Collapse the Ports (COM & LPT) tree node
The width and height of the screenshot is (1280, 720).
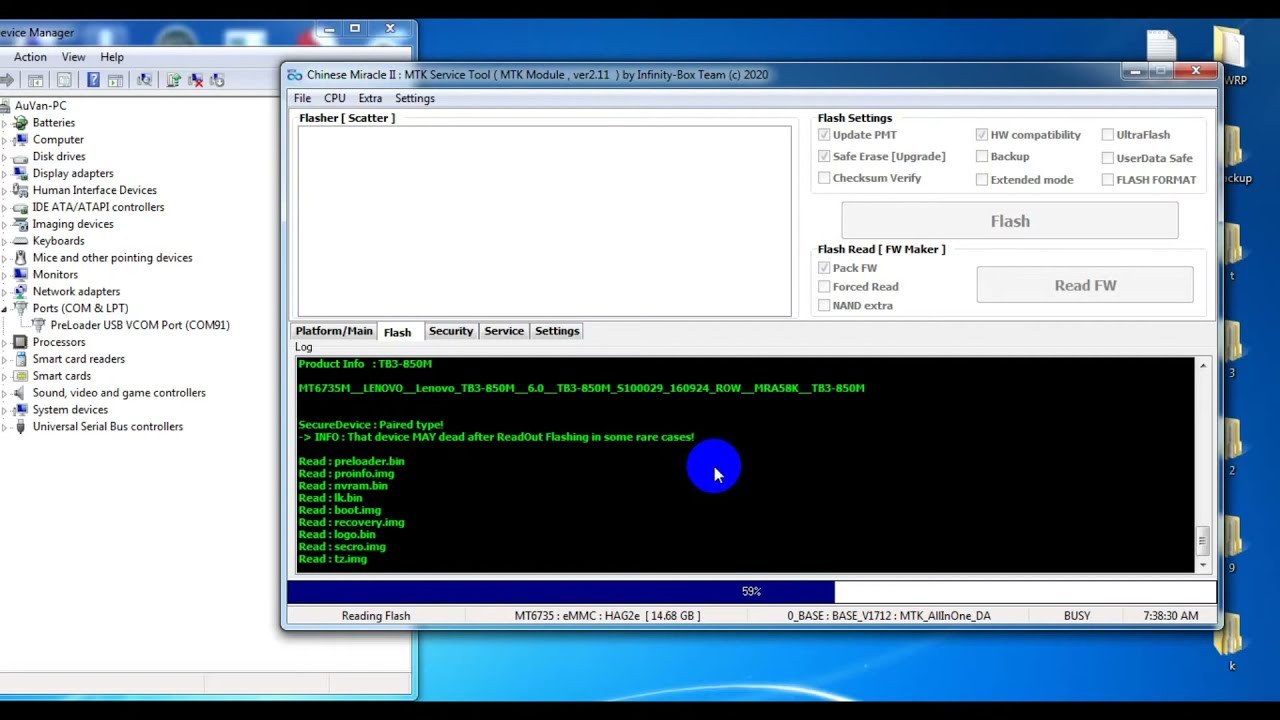pyautogui.click(x=5, y=308)
